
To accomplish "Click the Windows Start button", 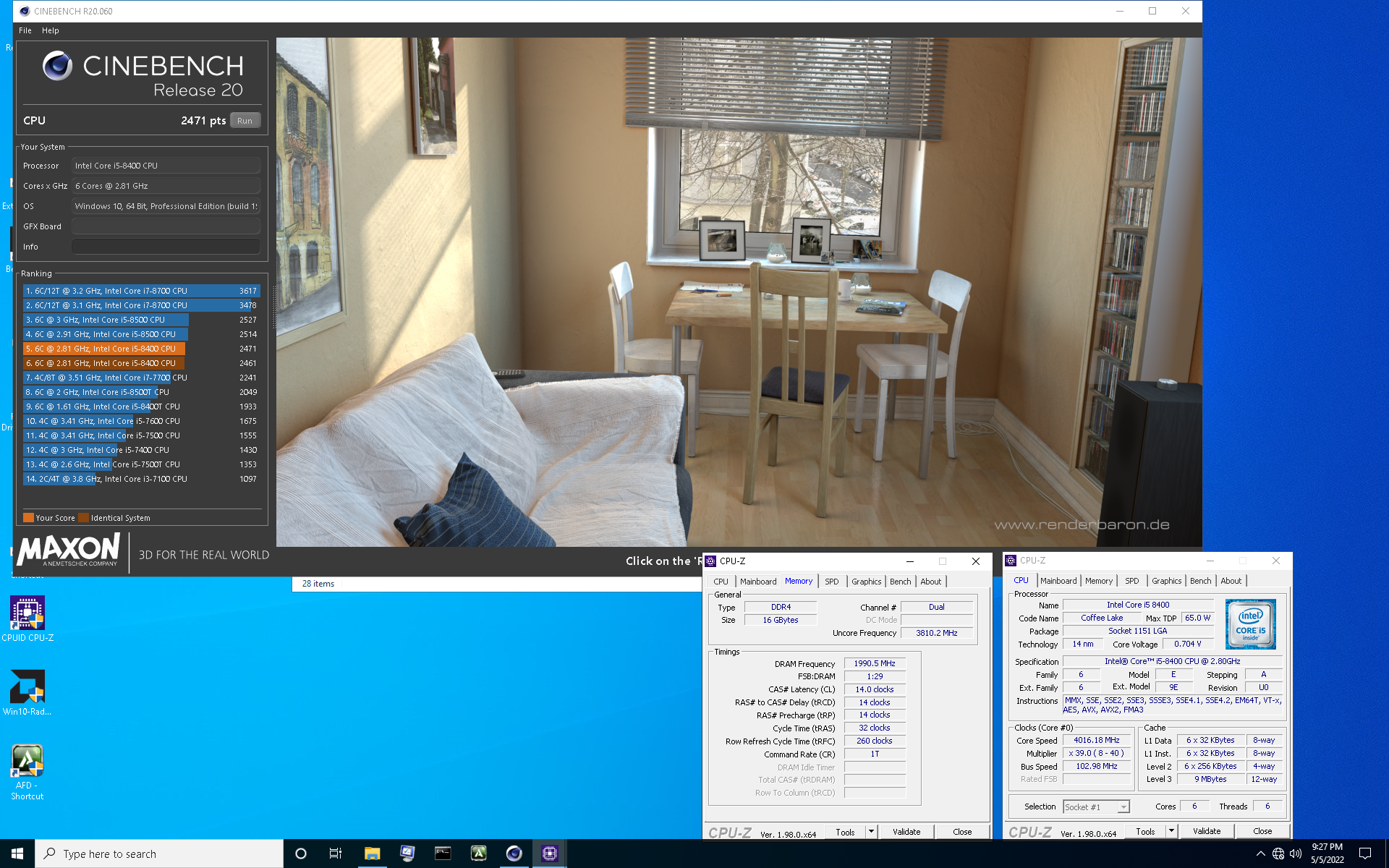I will coord(17,854).
